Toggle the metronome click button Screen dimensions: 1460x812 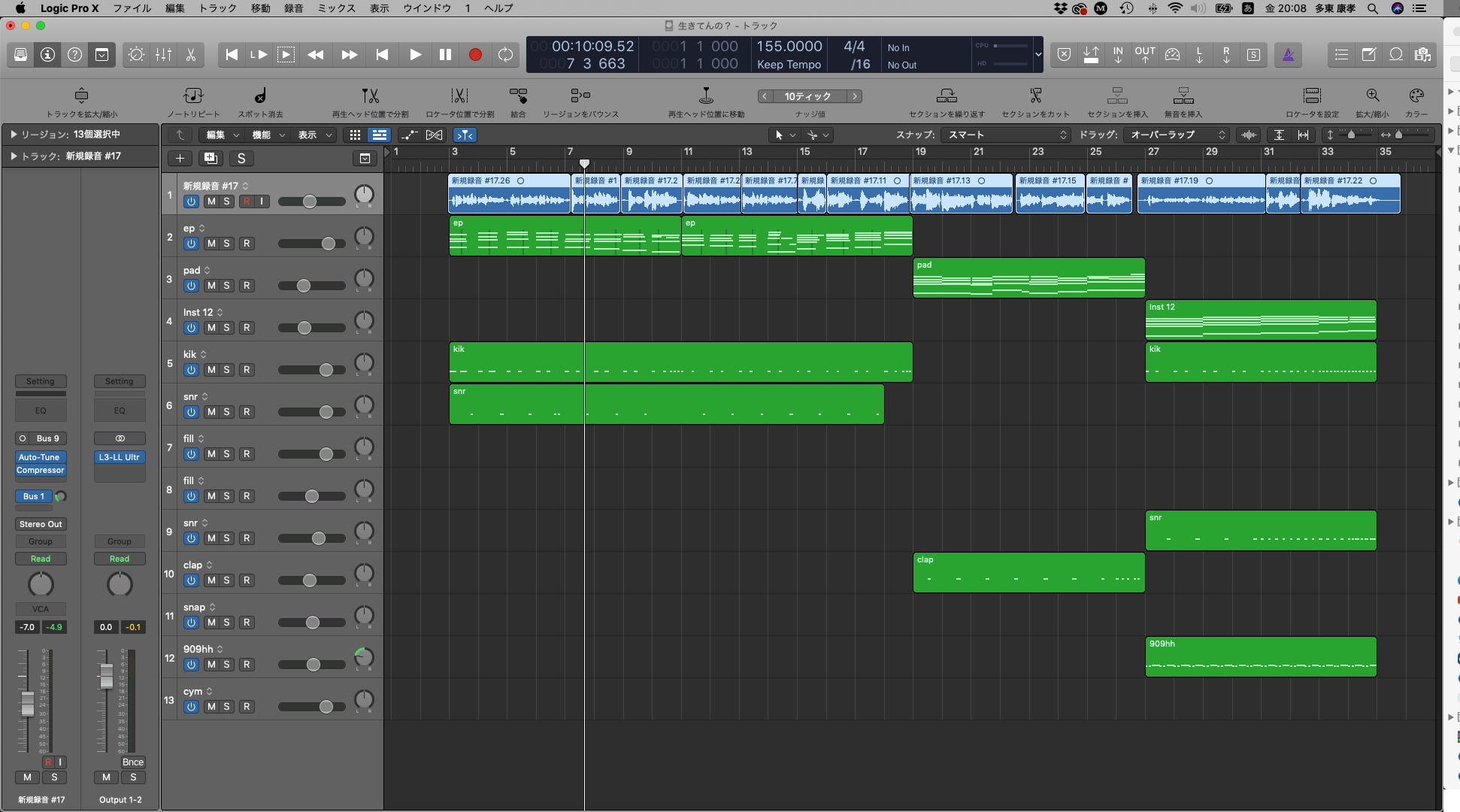pos(1288,55)
